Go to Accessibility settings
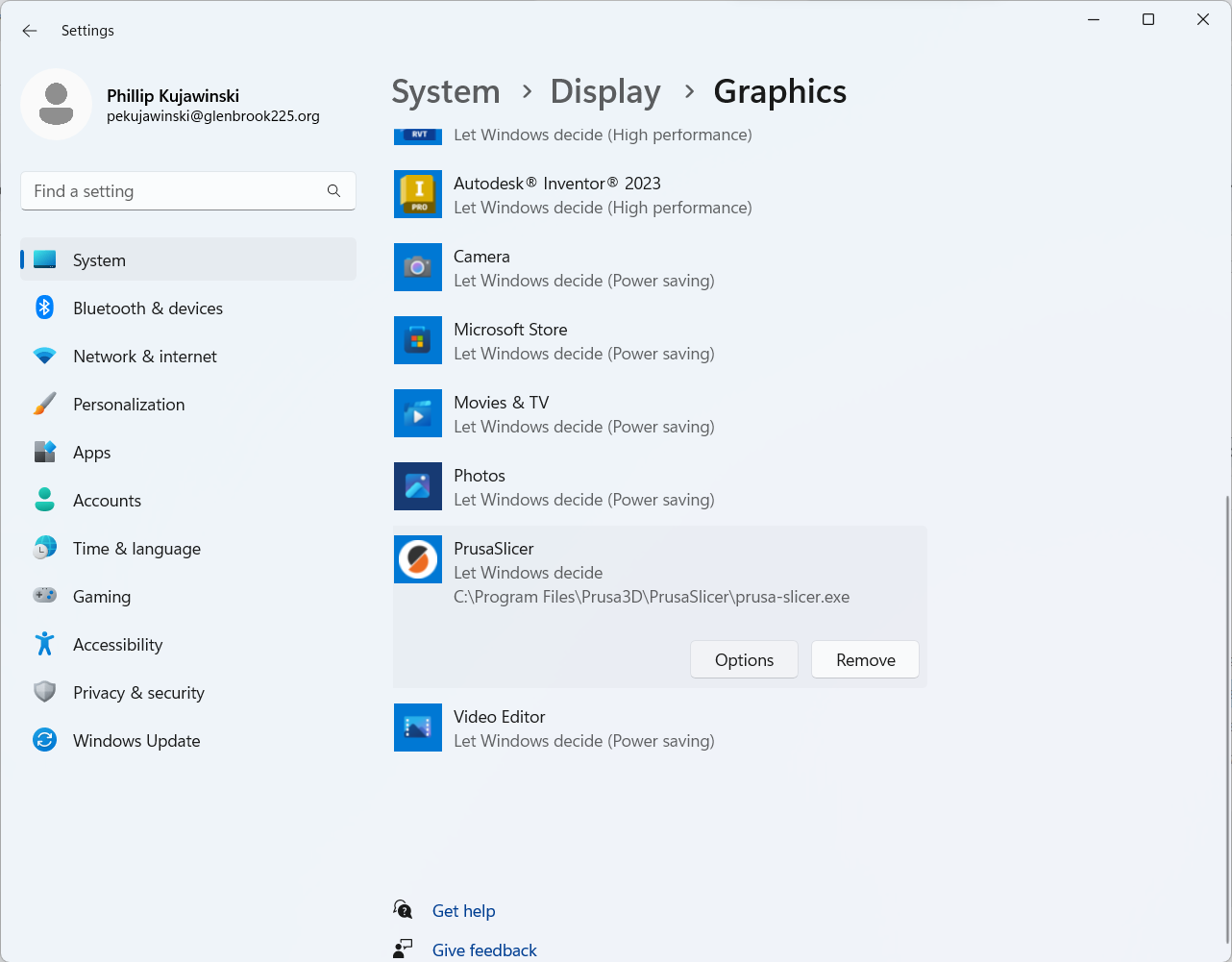 (x=188, y=644)
